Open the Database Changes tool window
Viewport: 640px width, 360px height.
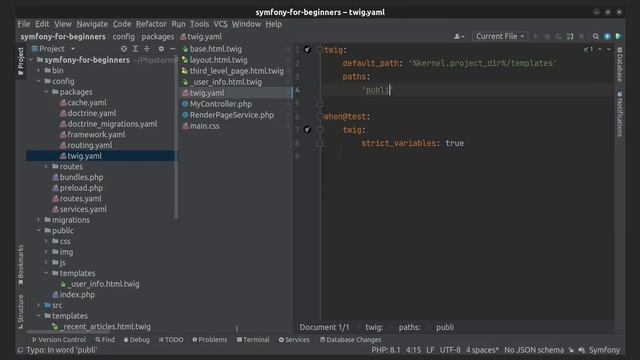tap(350, 340)
